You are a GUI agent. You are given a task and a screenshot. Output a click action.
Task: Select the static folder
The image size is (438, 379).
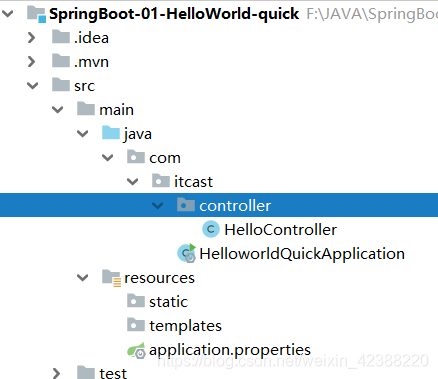coord(157,302)
